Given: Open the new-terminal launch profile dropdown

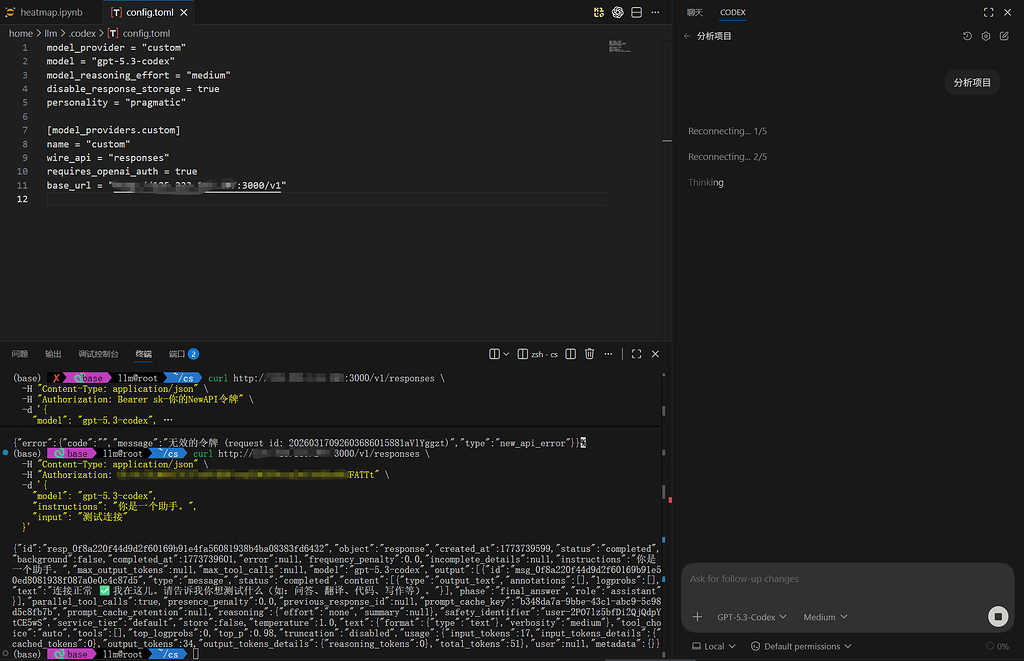Looking at the screenshot, I should (506, 354).
